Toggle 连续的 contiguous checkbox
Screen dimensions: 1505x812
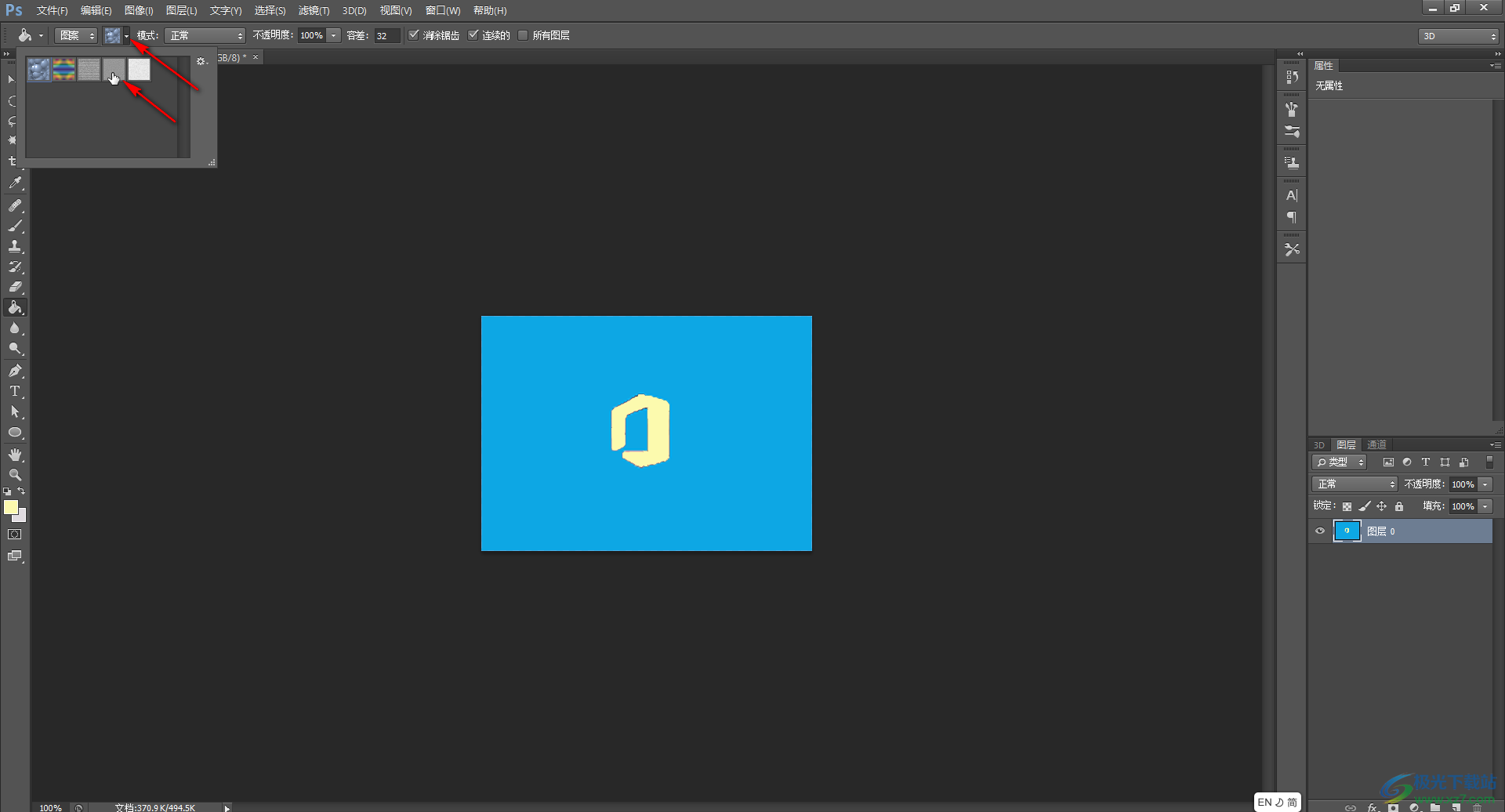[473, 35]
